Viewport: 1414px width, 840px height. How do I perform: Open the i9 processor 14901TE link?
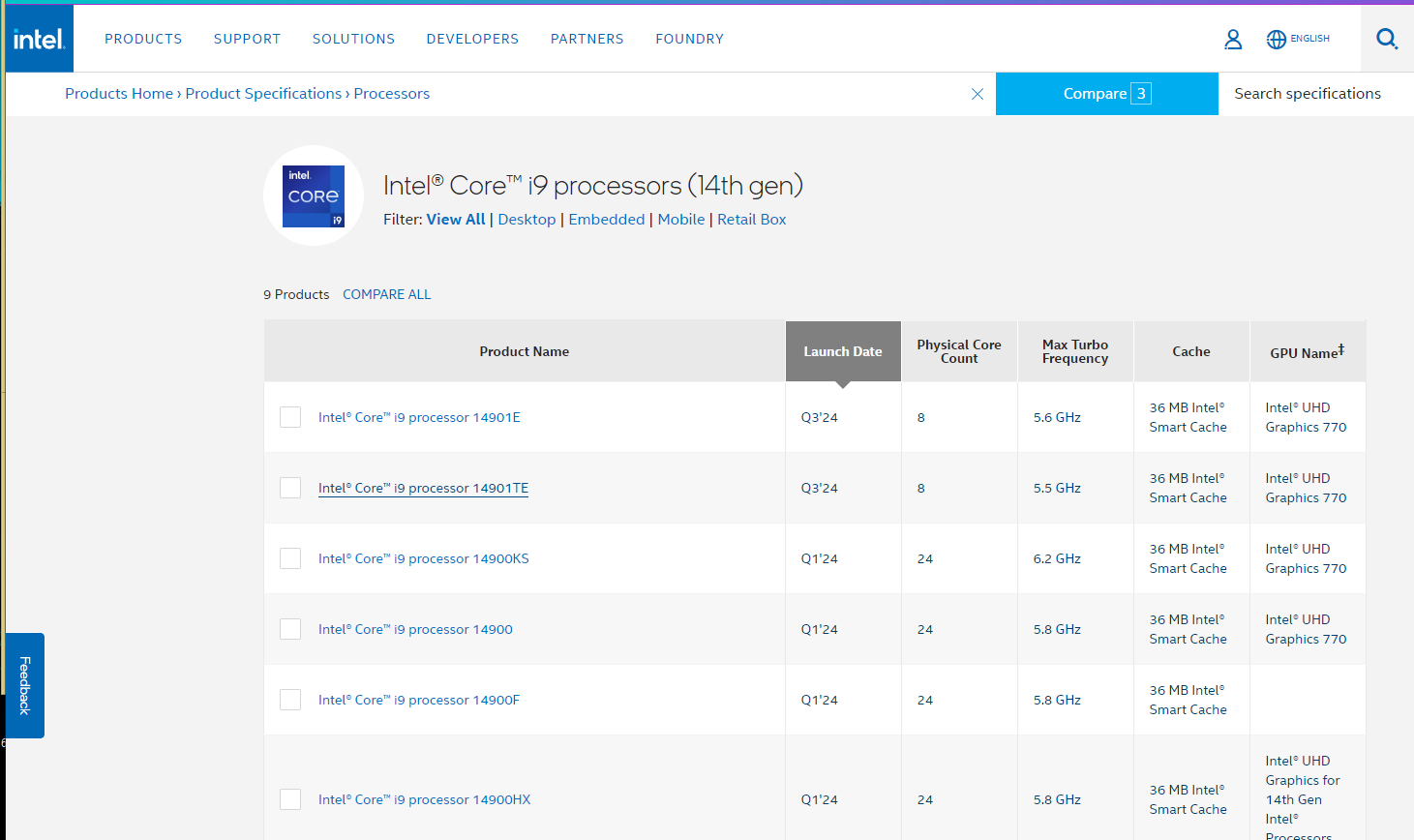pos(423,488)
